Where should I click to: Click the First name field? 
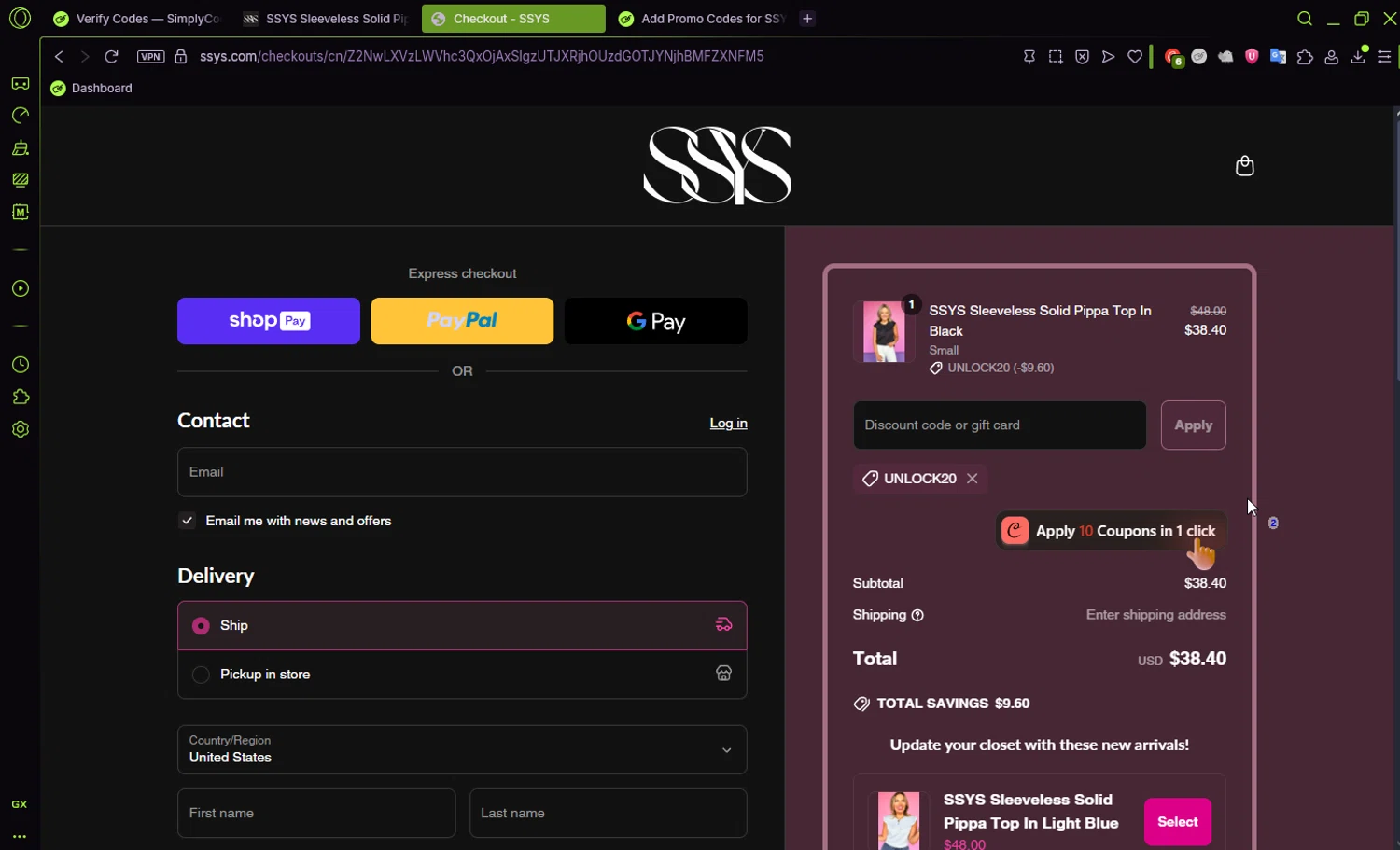coord(316,814)
